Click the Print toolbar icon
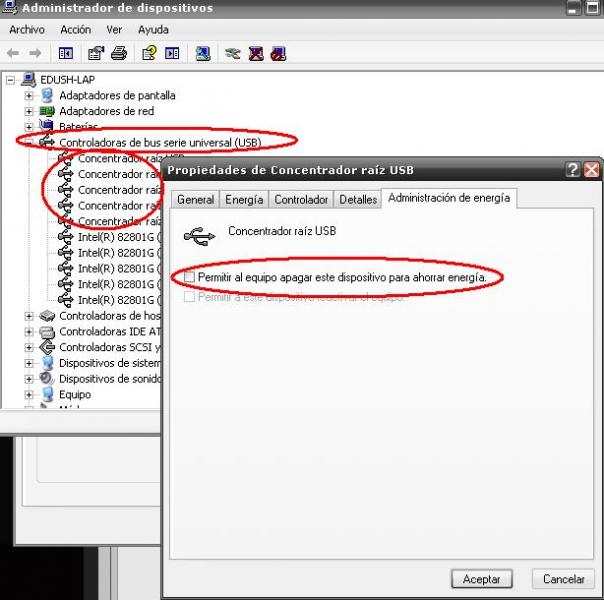The image size is (604, 600). click(x=119, y=53)
